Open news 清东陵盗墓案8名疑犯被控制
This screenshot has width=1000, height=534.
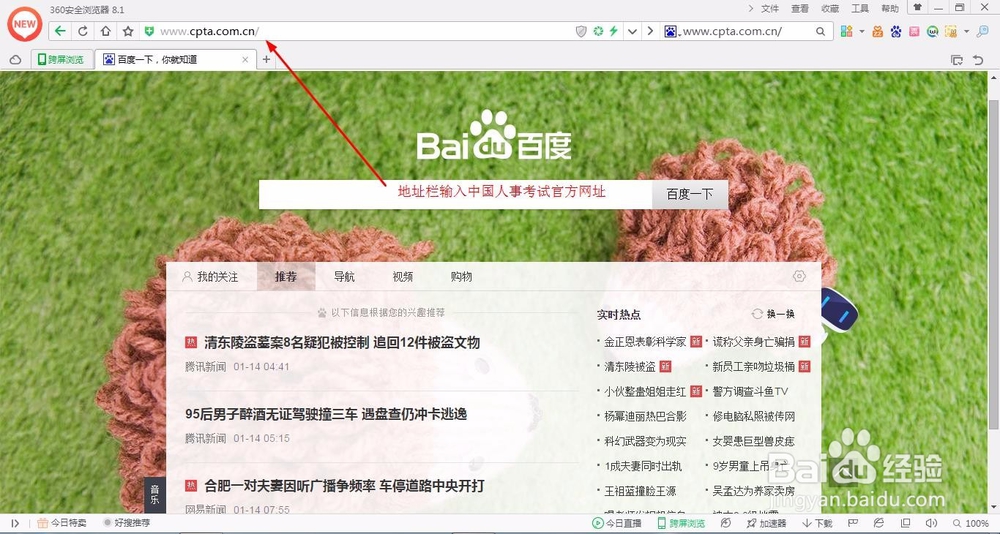click(342, 343)
